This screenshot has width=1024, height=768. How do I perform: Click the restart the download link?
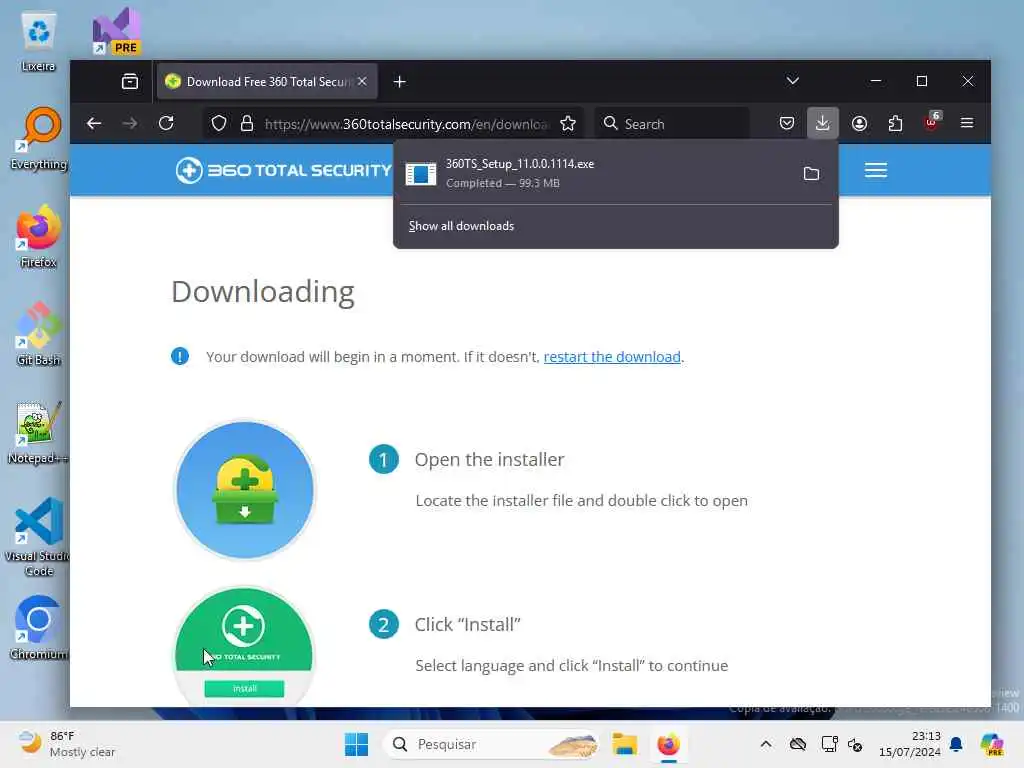click(x=612, y=357)
